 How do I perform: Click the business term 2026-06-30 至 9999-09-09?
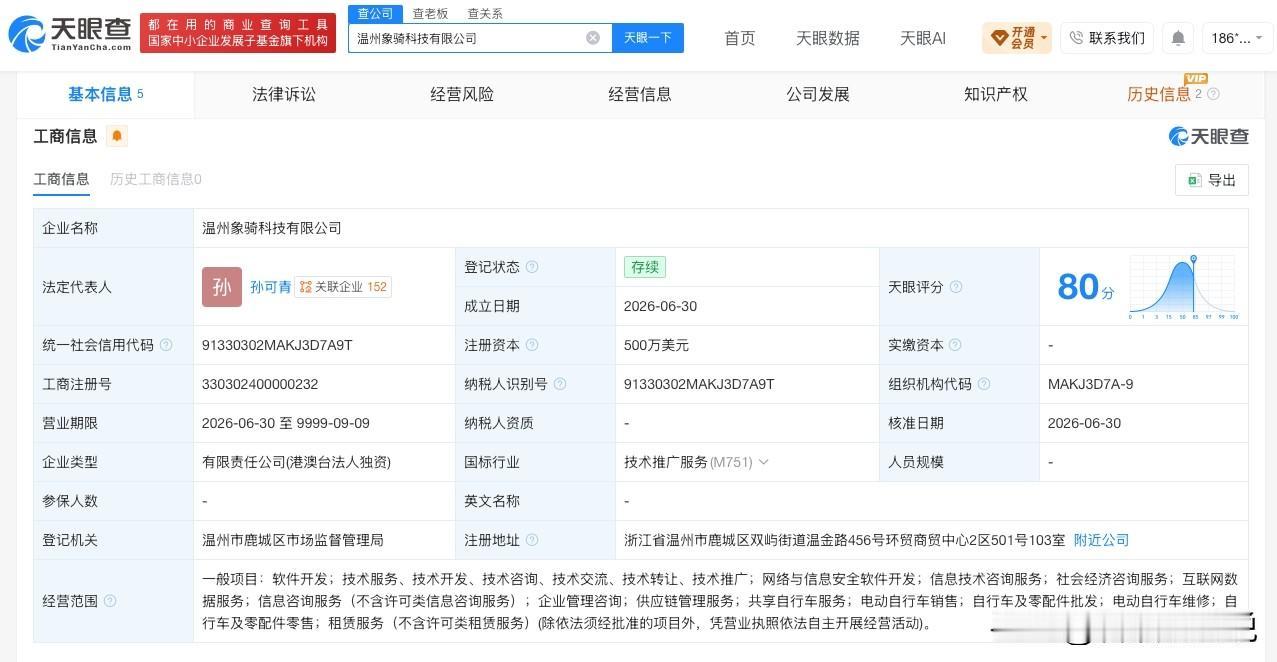[286, 423]
